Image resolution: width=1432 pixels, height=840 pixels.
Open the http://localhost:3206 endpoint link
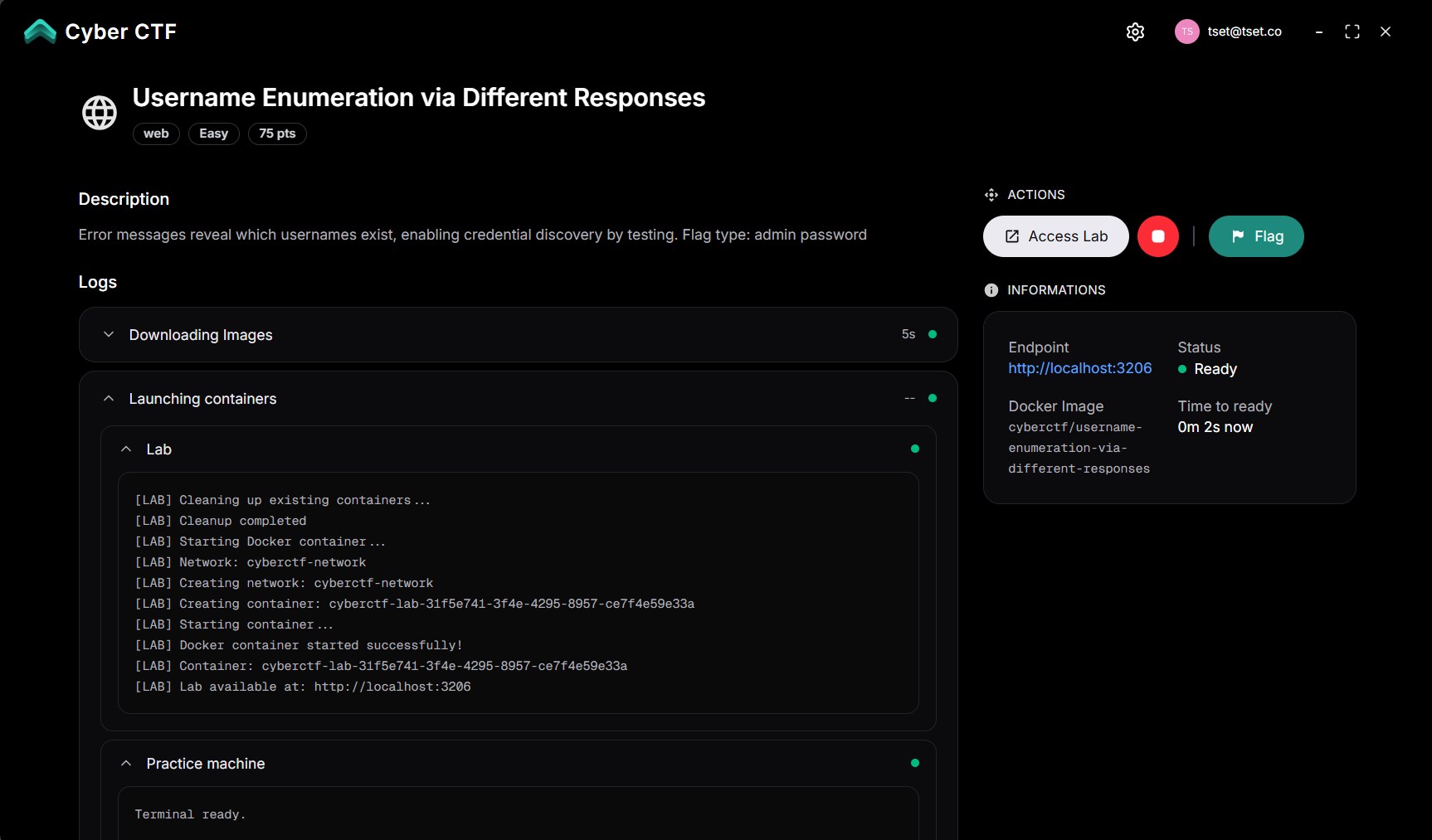click(x=1079, y=368)
